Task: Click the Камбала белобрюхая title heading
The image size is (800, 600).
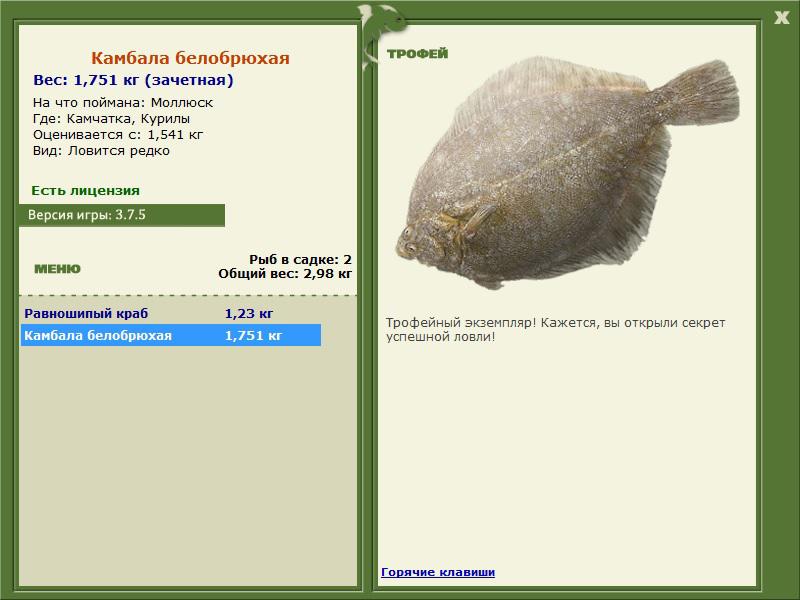Action: pyautogui.click(x=190, y=59)
